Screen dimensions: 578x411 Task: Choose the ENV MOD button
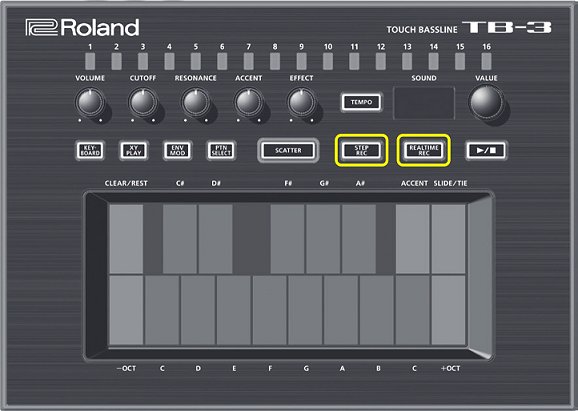[x=177, y=150]
